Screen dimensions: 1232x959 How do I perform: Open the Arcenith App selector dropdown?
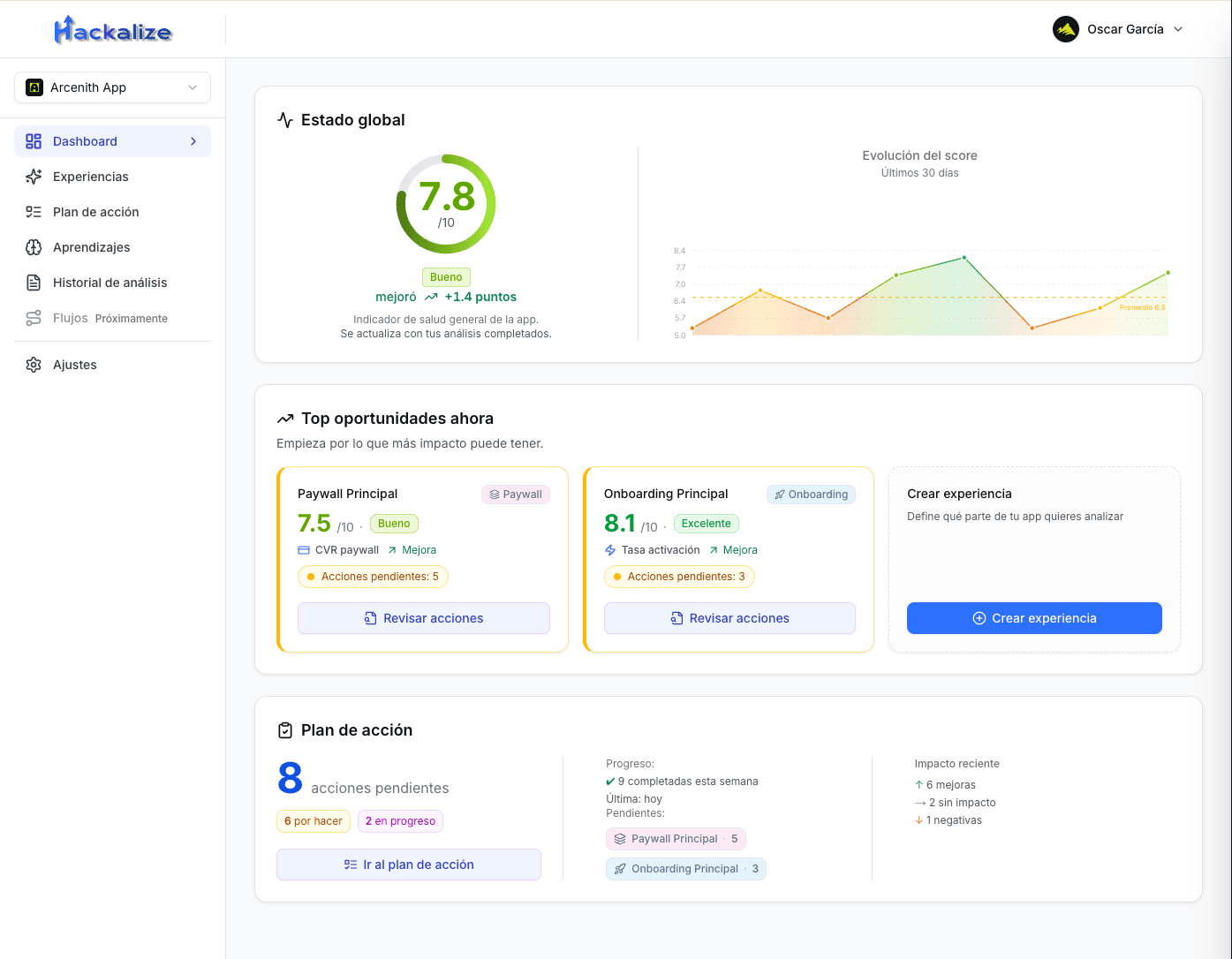click(112, 87)
